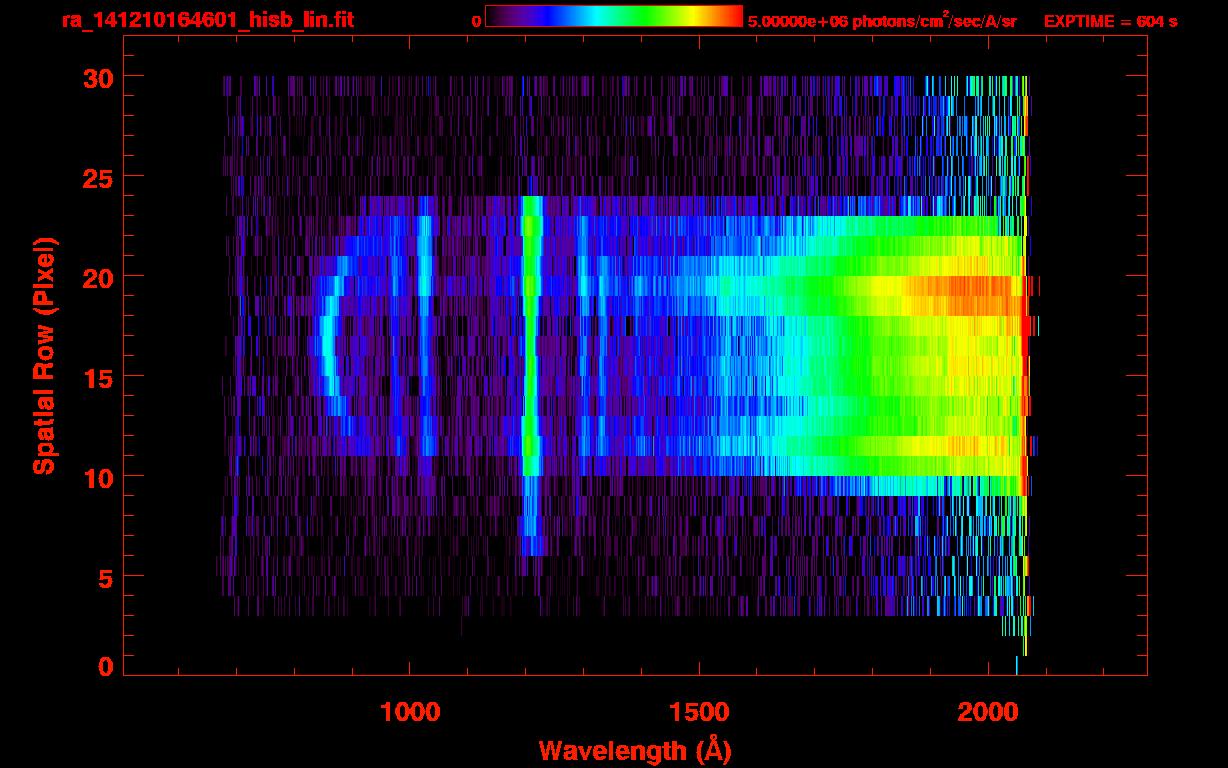This screenshot has width=1228, height=768.
Task: Click the 2000 wavelength tick label
Action: [x=988, y=712]
